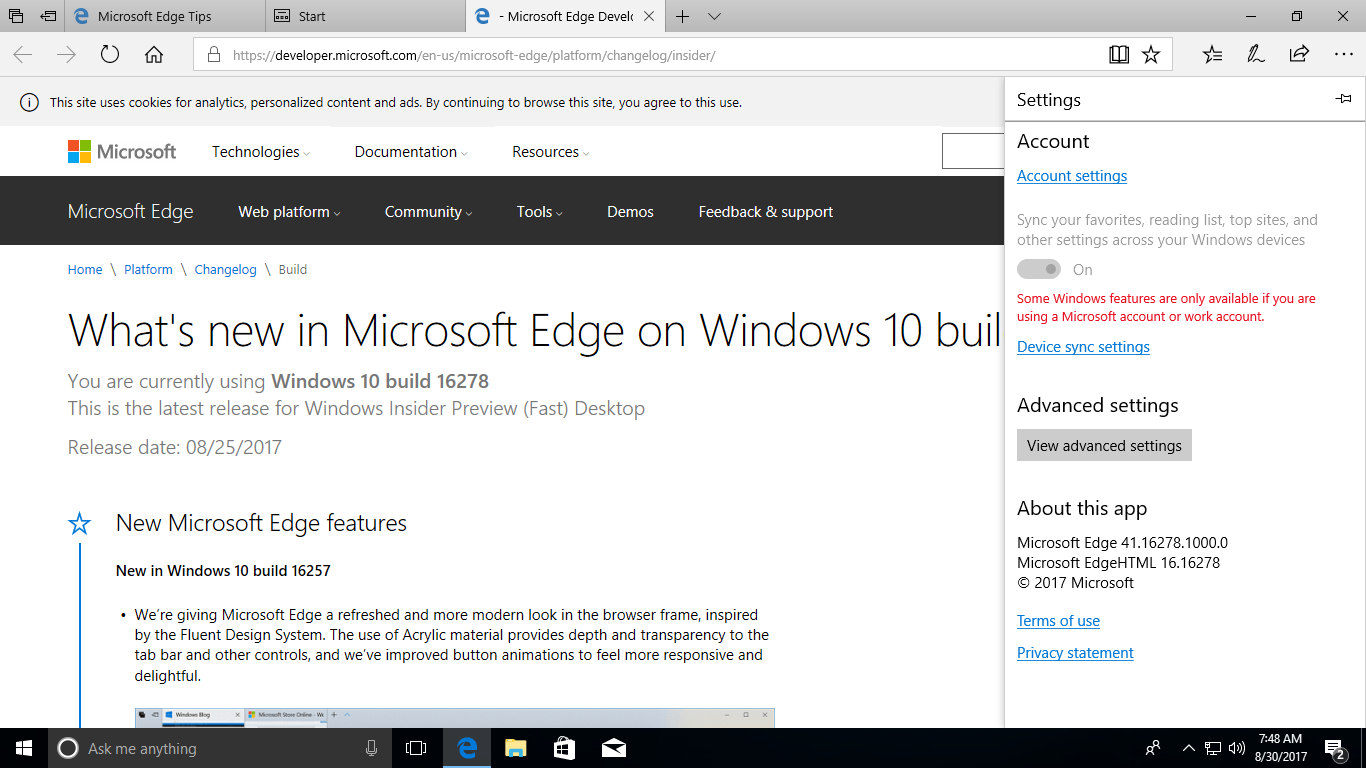1366x768 pixels.
Task: Click Home breadcrumb link
Action: point(85,270)
